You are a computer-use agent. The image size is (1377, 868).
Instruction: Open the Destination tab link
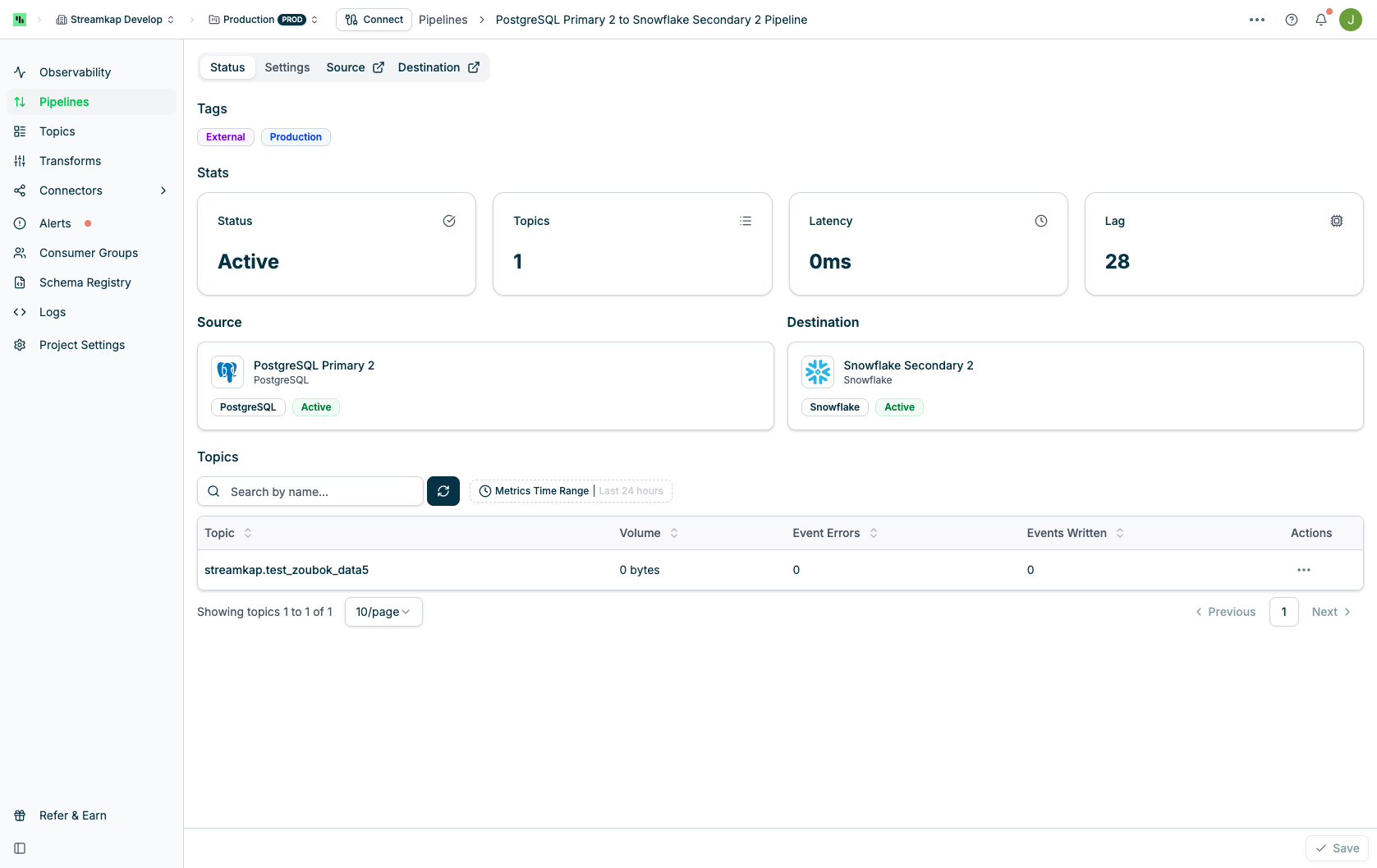(438, 67)
